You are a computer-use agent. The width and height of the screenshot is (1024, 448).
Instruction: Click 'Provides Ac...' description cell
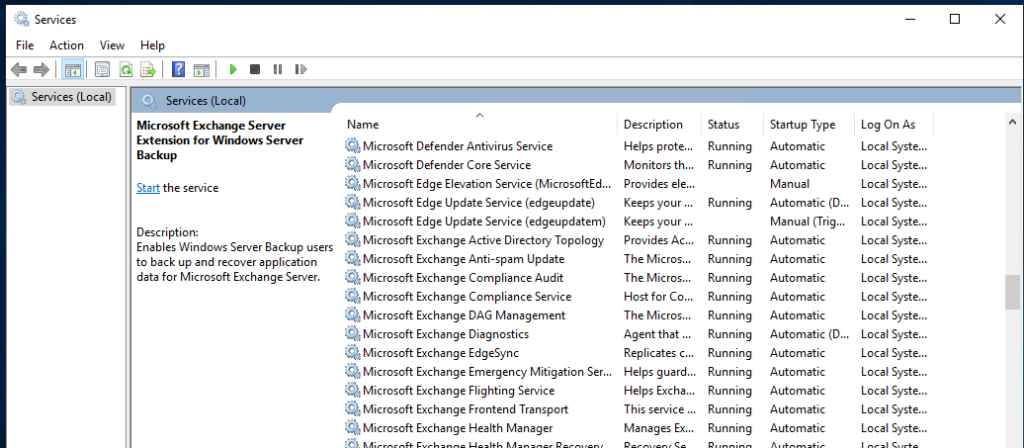coord(658,240)
